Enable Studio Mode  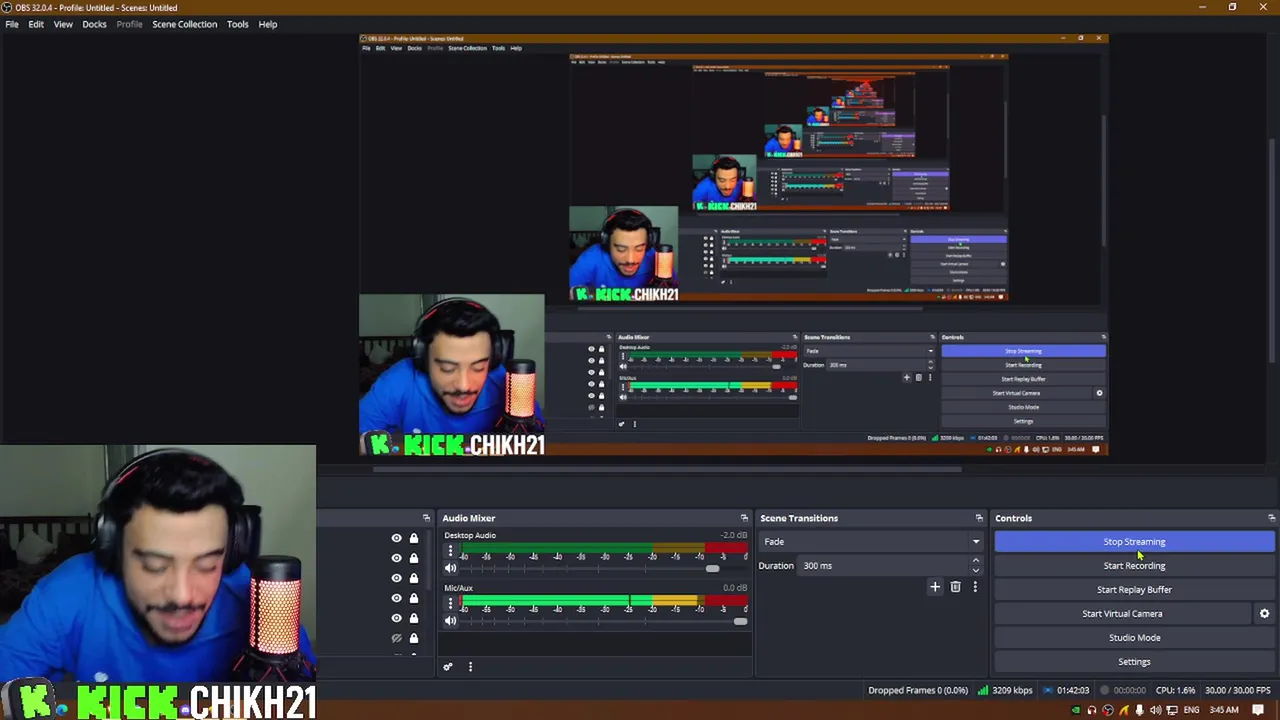pyautogui.click(x=1134, y=638)
